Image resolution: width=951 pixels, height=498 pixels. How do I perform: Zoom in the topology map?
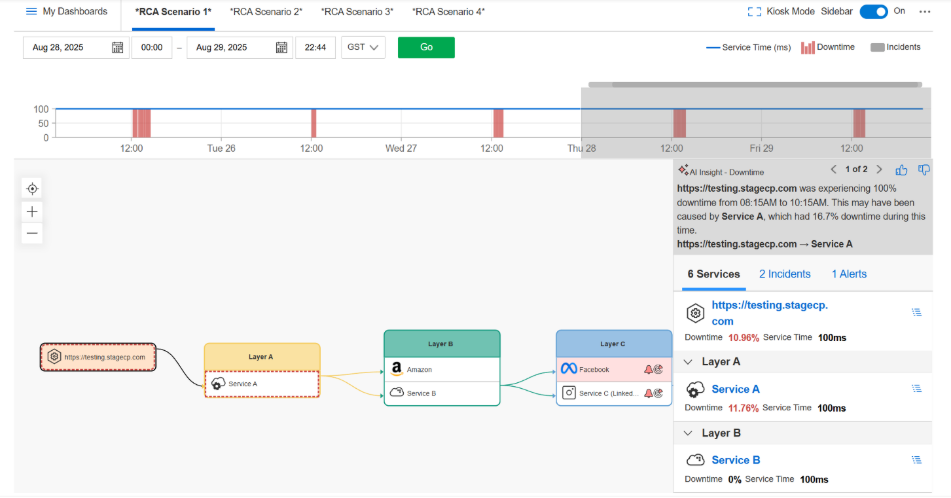pyautogui.click(x=32, y=212)
